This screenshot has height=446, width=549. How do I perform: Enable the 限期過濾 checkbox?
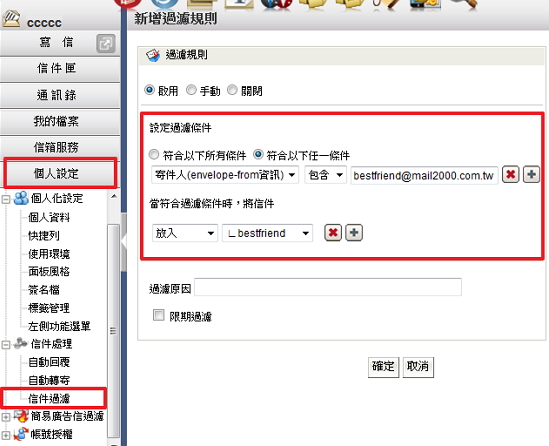tap(159, 315)
